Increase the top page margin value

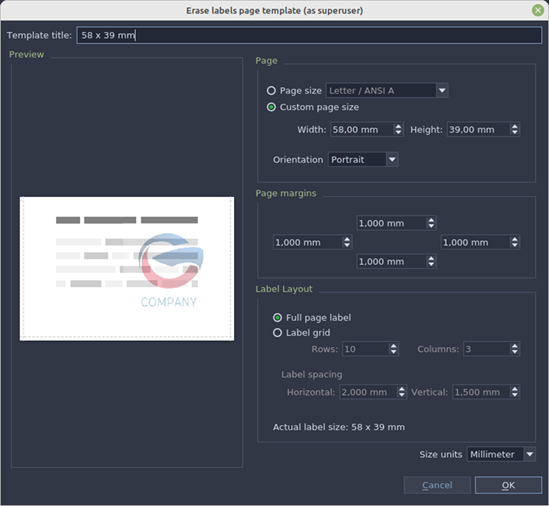pyautogui.click(x=431, y=220)
